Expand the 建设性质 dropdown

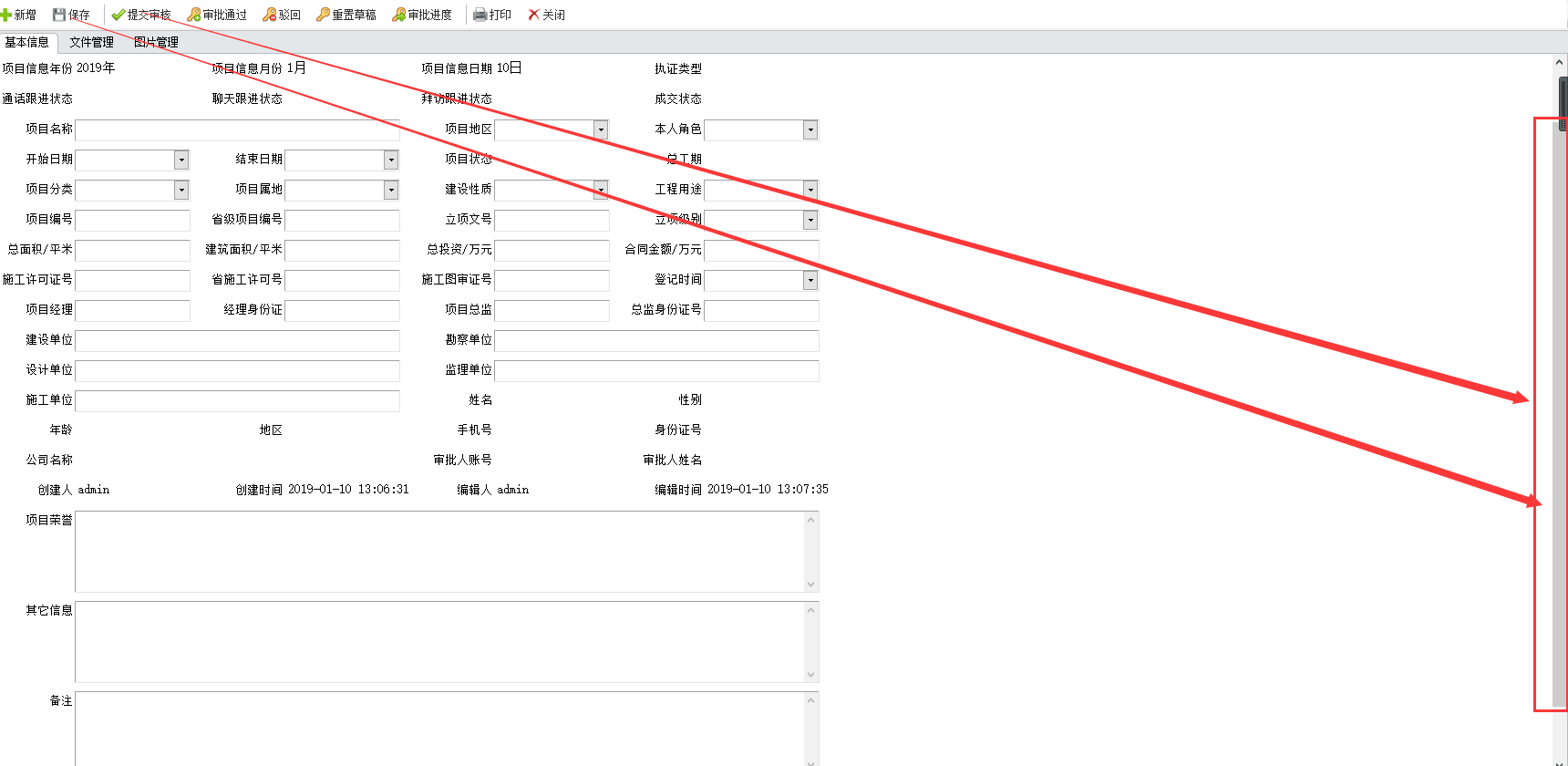601,190
